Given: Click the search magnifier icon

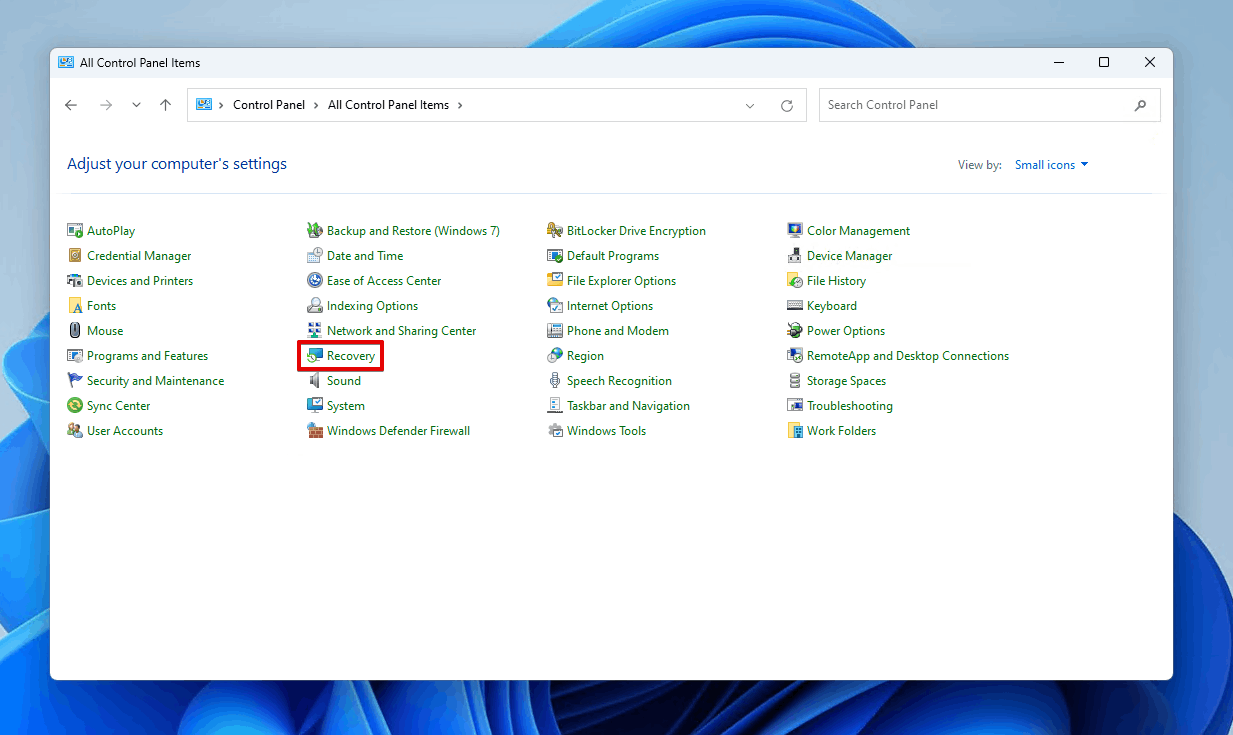Looking at the screenshot, I should pos(1141,105).
